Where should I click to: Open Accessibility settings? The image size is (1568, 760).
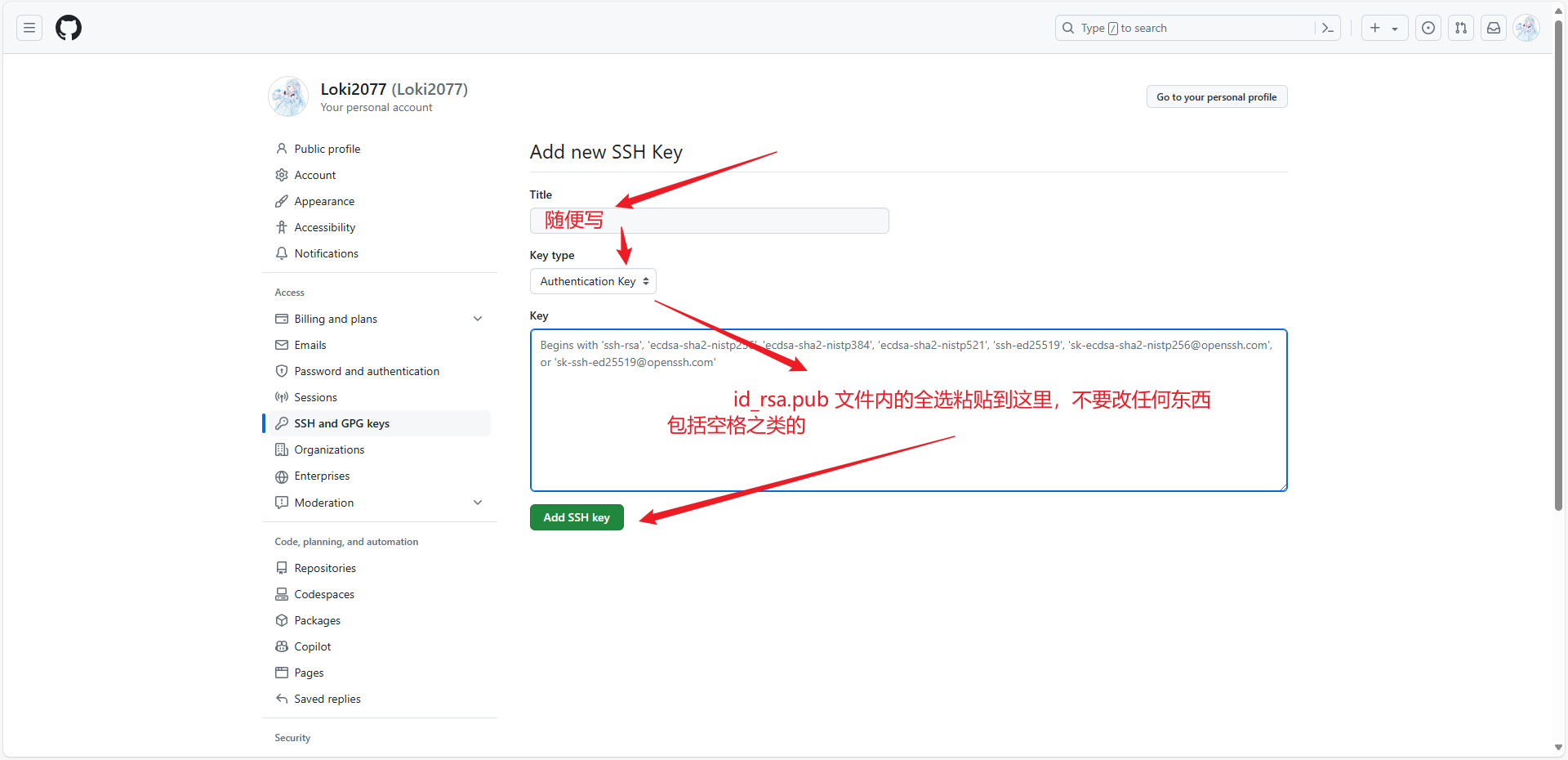(325, 227)
